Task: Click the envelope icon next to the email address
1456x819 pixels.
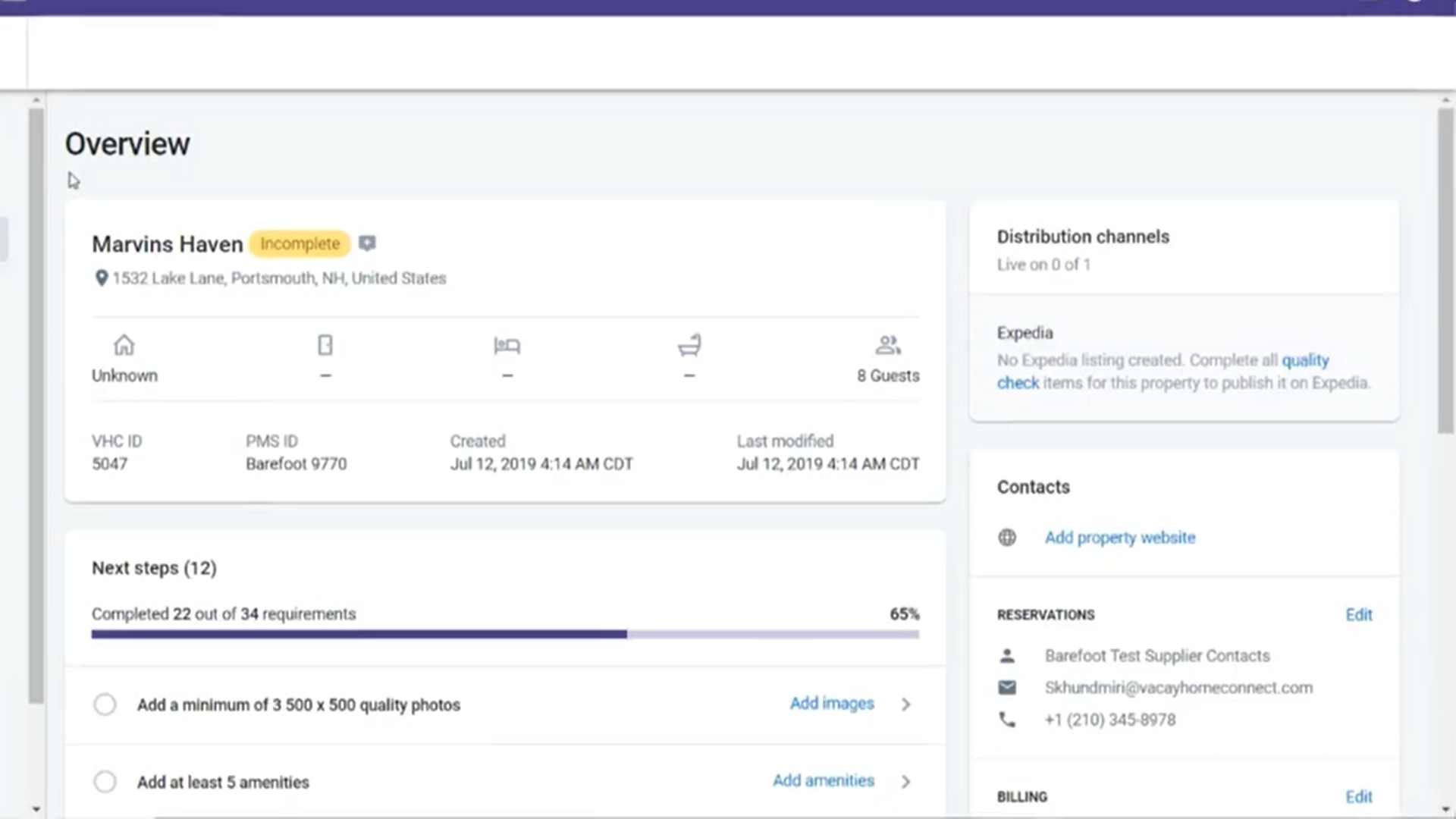Action: [x=1007, y=687]
